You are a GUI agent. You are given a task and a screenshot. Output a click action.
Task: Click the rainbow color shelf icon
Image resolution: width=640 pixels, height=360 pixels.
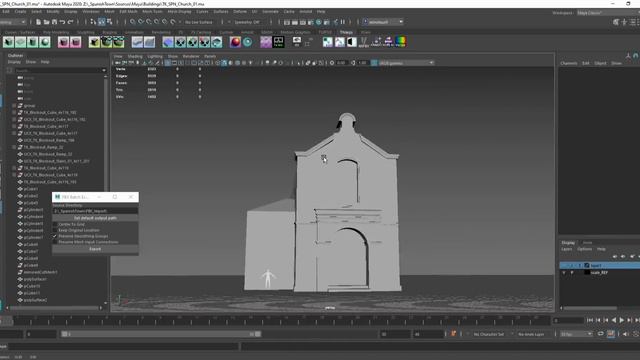point(400,42)
